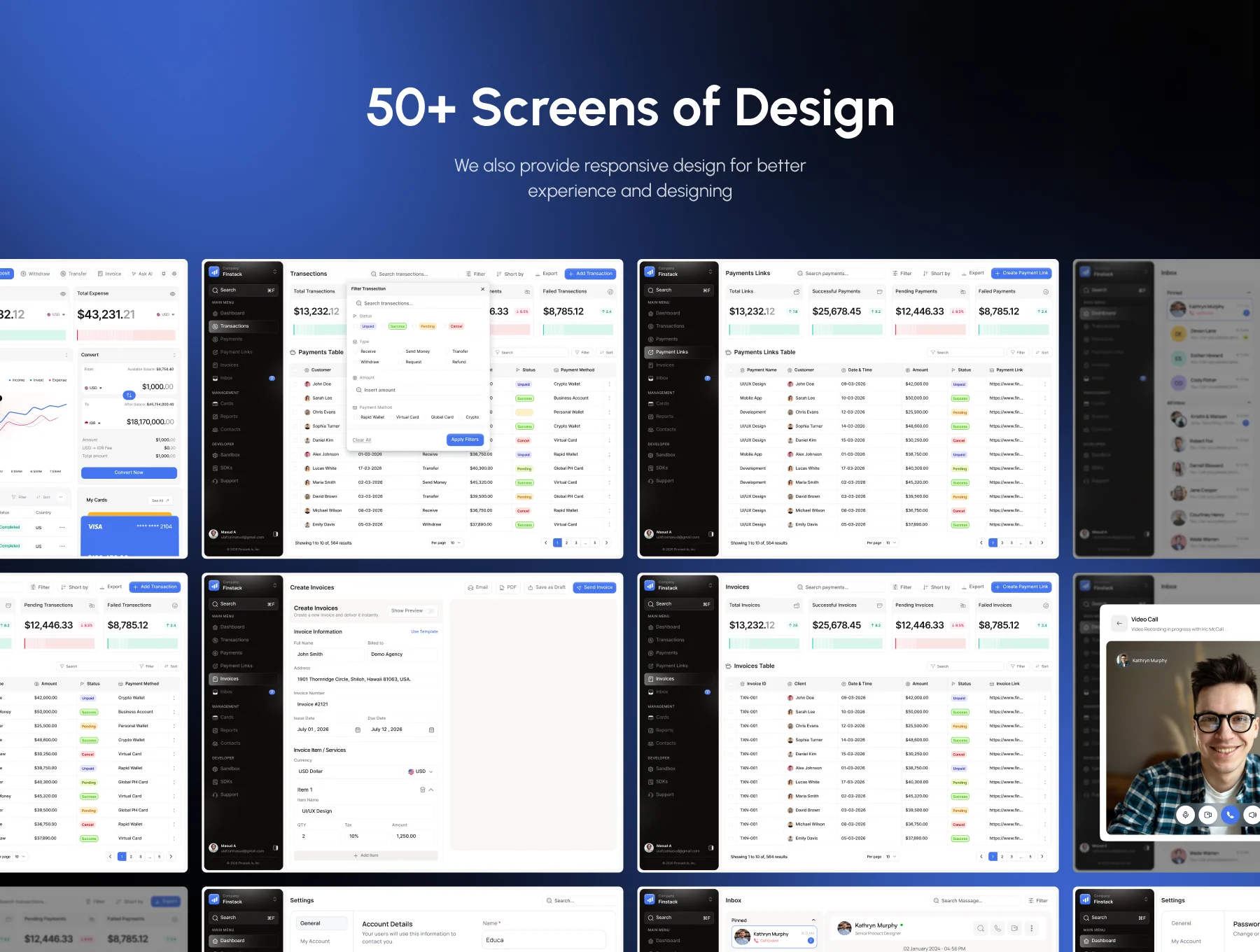The height and width of the screenshot is (952, 1260).
Task: Open John Doe row menu in Payments Links Table
Action: pos(1045,384)
